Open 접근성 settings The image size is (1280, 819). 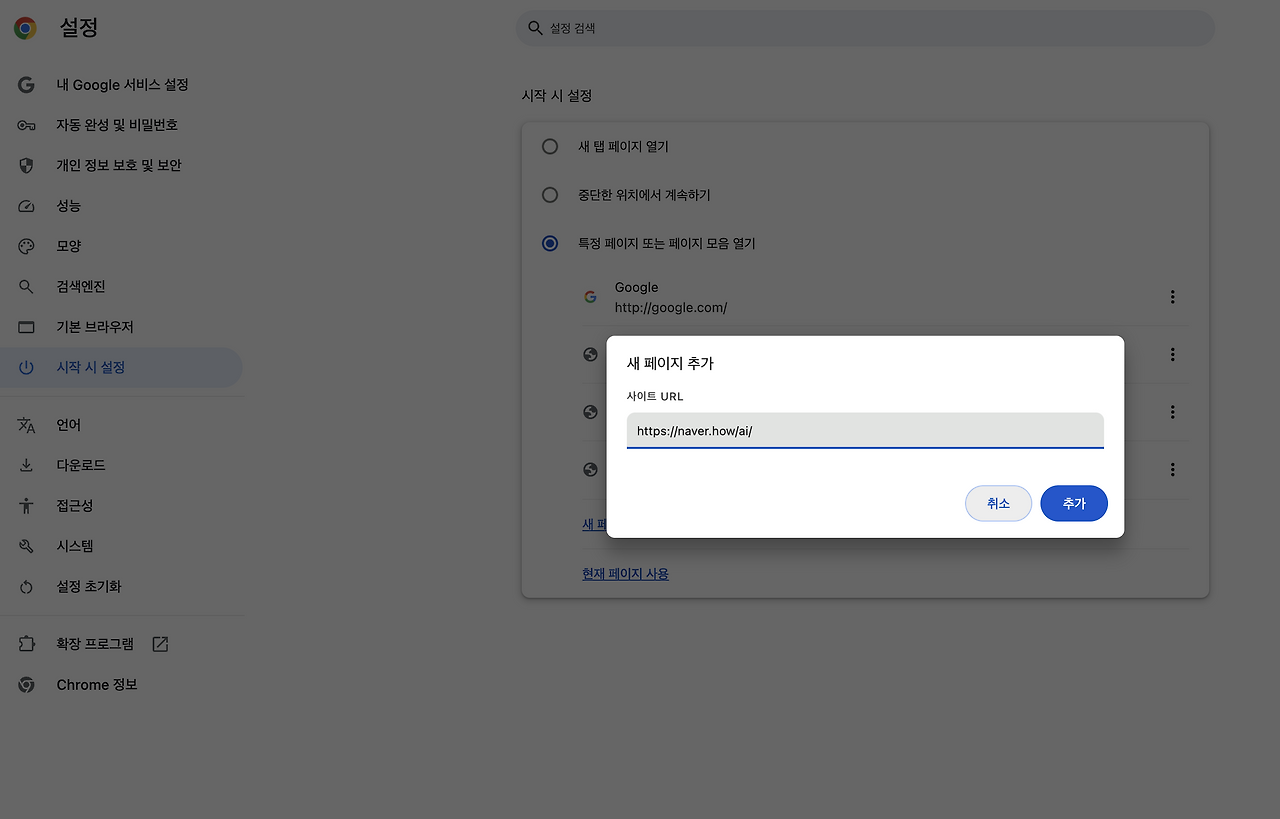click(121, 506)
